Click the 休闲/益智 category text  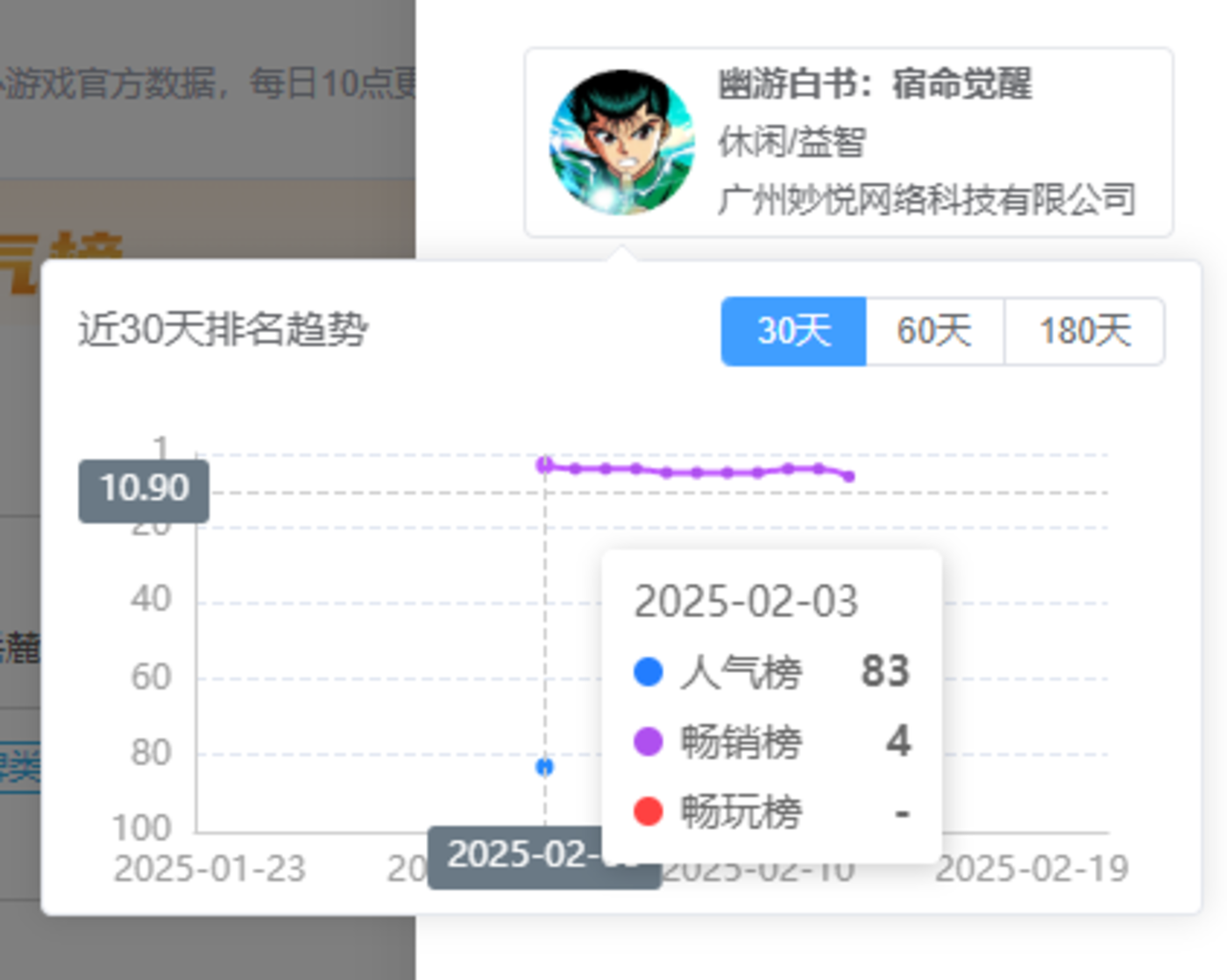coord(792,142)
